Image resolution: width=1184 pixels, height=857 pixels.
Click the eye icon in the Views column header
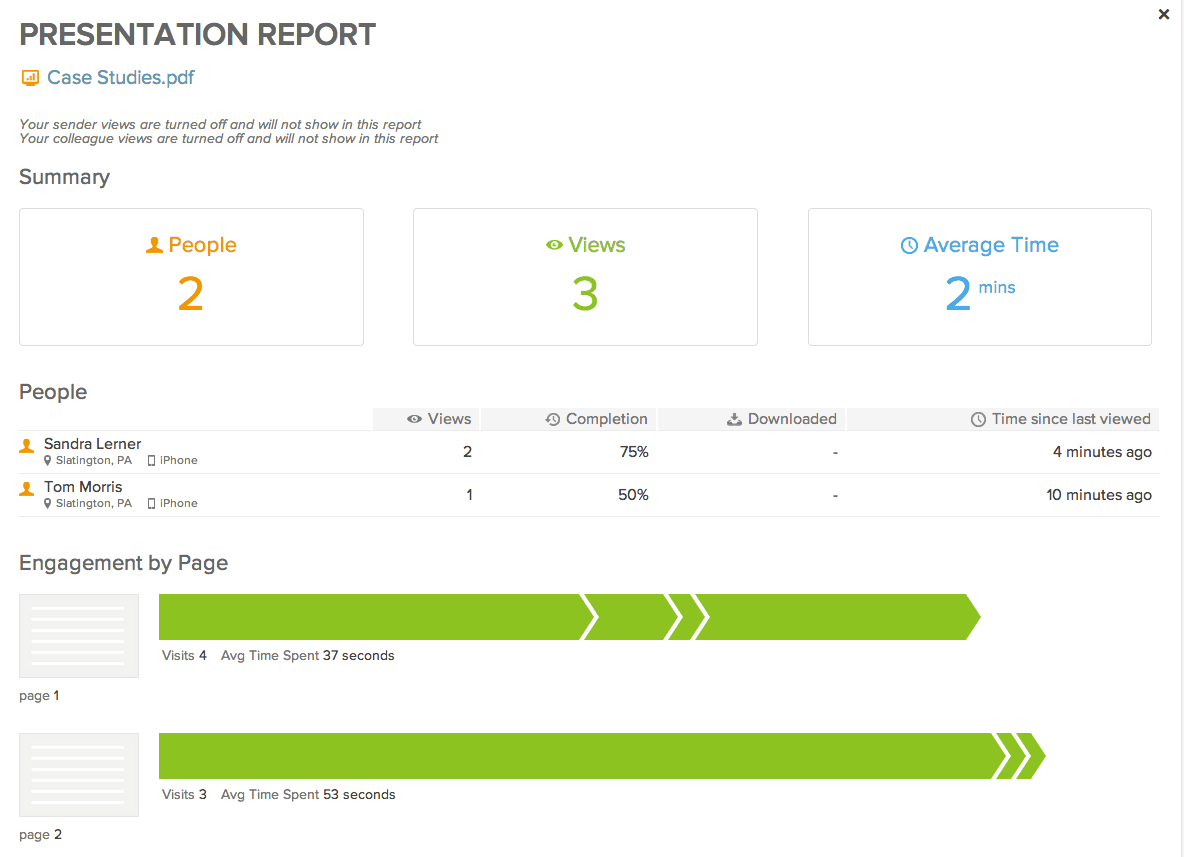tap(417, 418)
